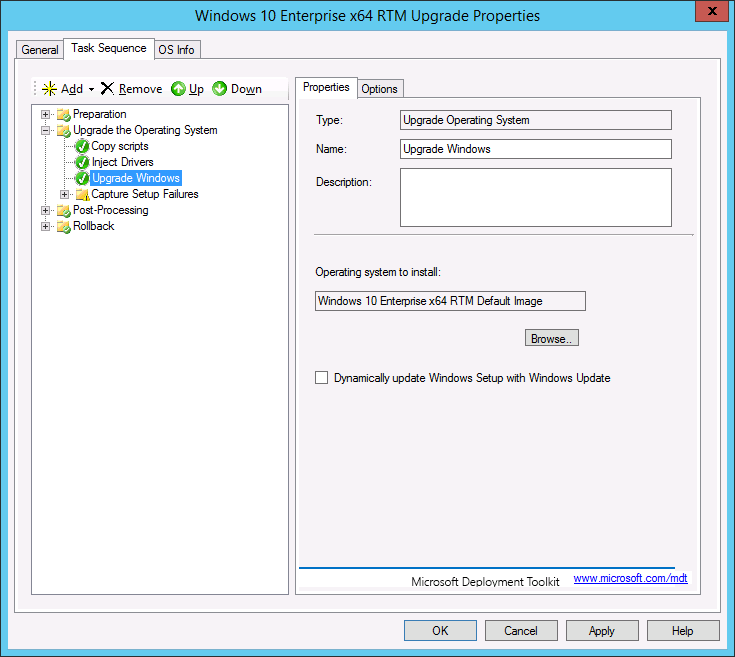Click the Type field Upgrade Operating System
Viewport: 735px width, 657px height.
(x=536, y=120)
